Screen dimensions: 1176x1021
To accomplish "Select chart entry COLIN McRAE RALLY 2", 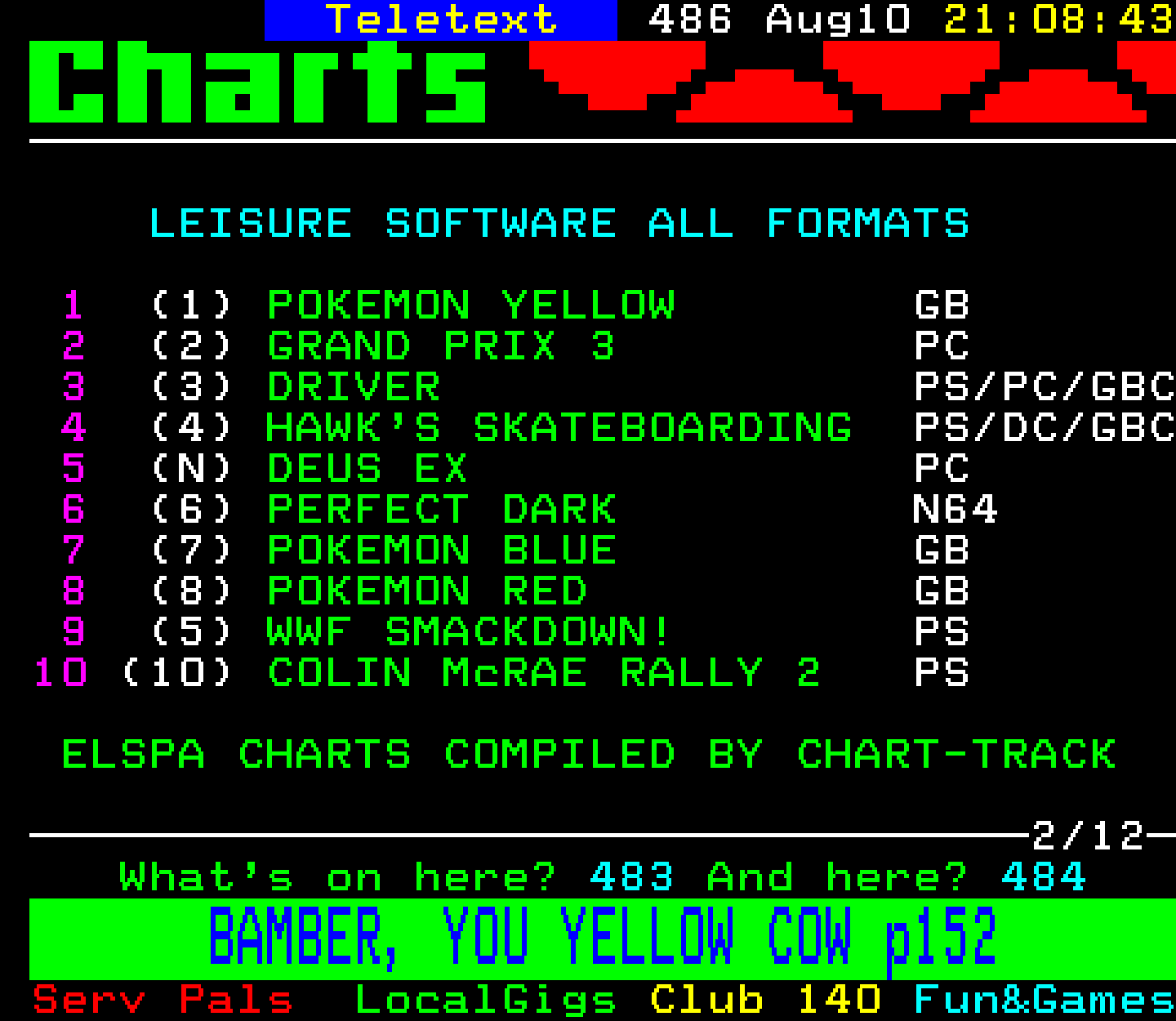I will (x=544, y=673).
